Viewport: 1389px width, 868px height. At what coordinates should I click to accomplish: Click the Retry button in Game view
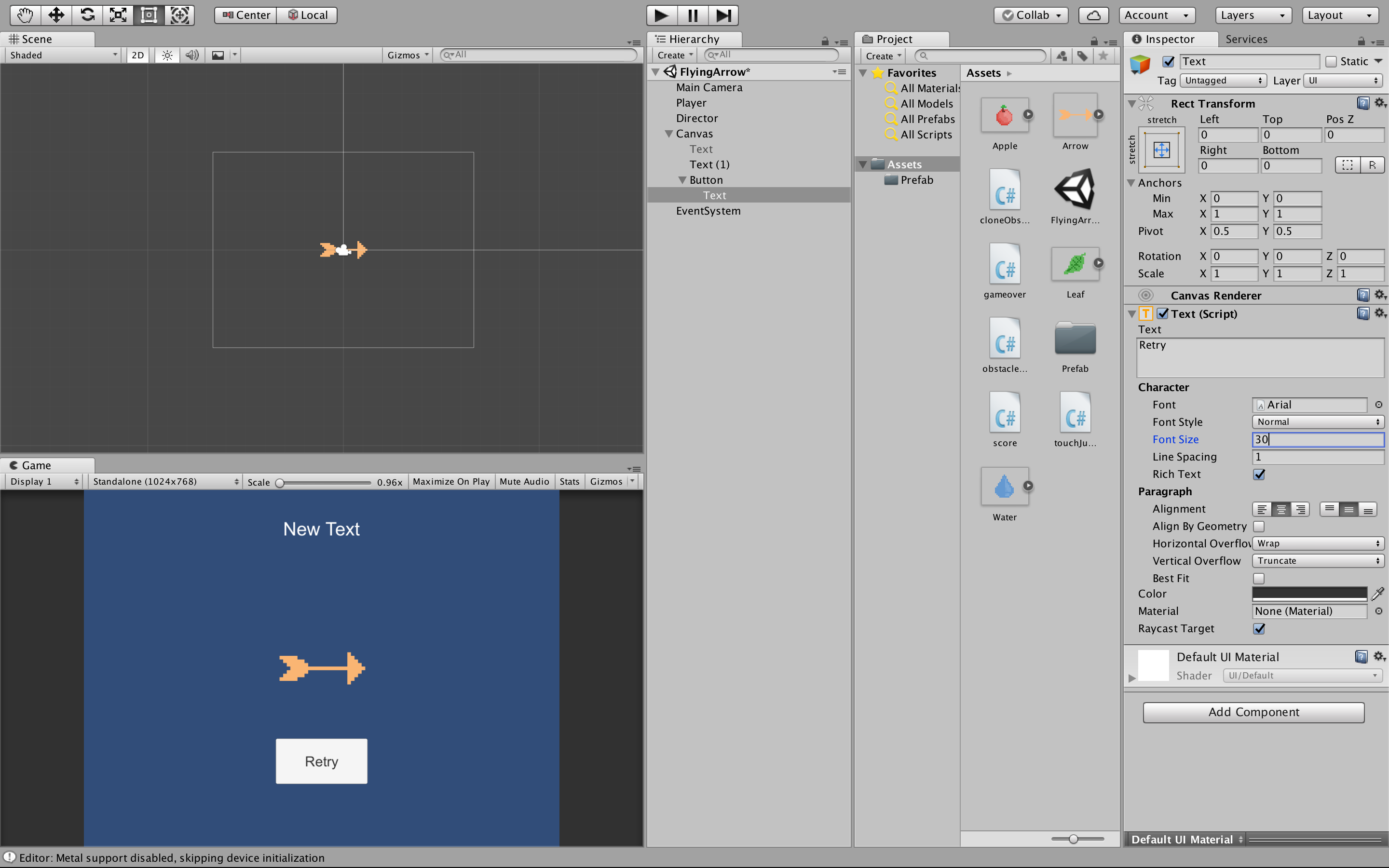pos(321,761)
